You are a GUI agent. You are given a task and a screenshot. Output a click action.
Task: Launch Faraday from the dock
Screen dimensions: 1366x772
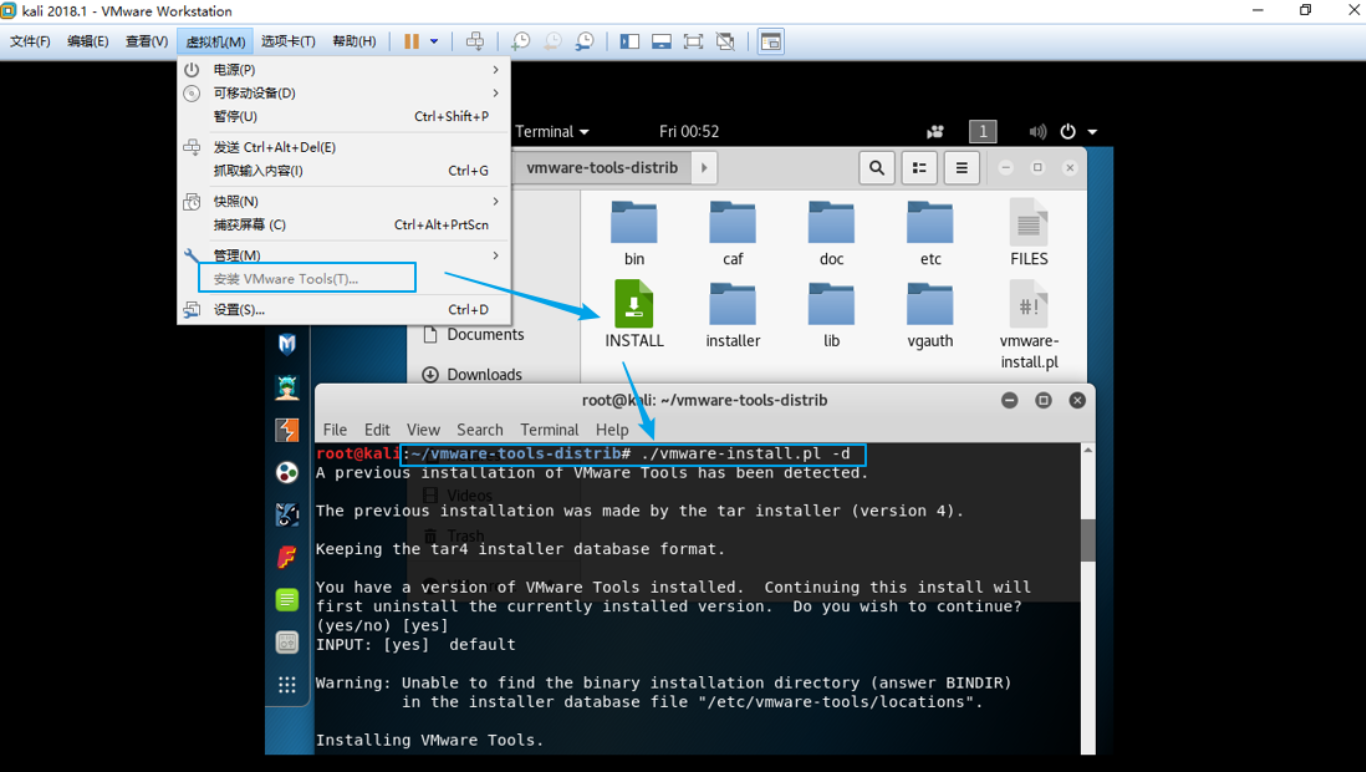coord(287,557)
